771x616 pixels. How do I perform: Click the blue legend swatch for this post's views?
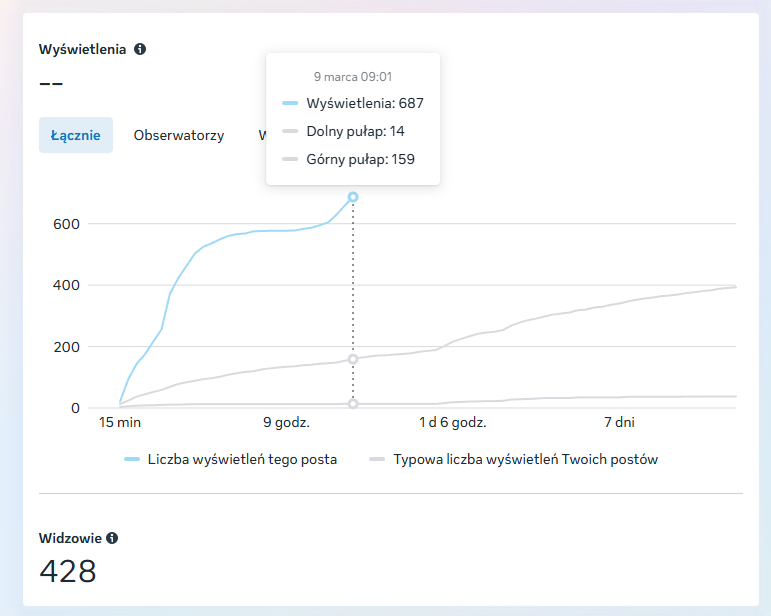point(132,460)
